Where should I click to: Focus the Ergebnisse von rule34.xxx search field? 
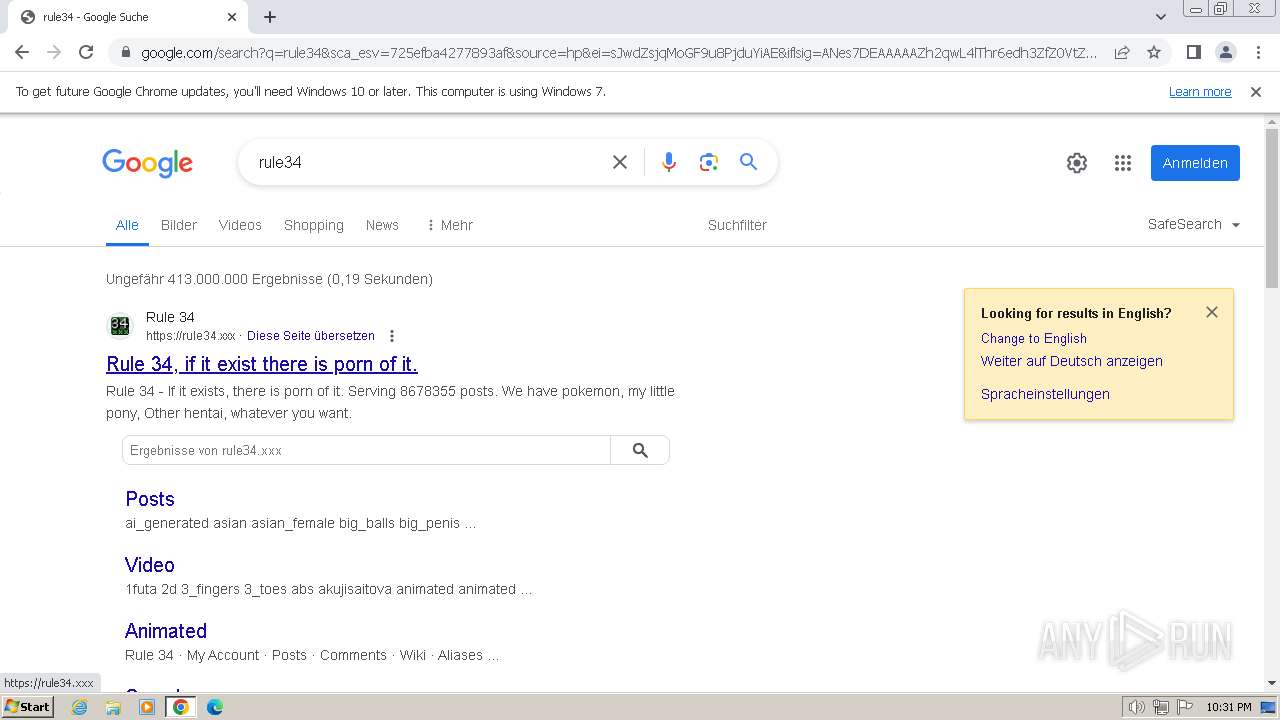366,450
